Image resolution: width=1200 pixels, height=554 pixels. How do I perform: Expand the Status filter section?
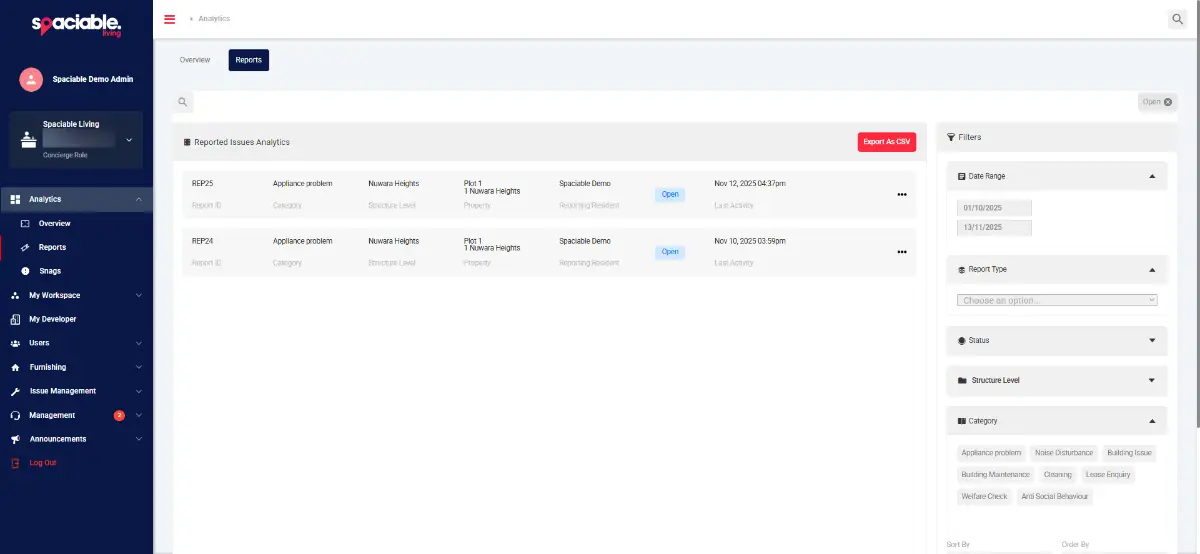[1152, 341]
